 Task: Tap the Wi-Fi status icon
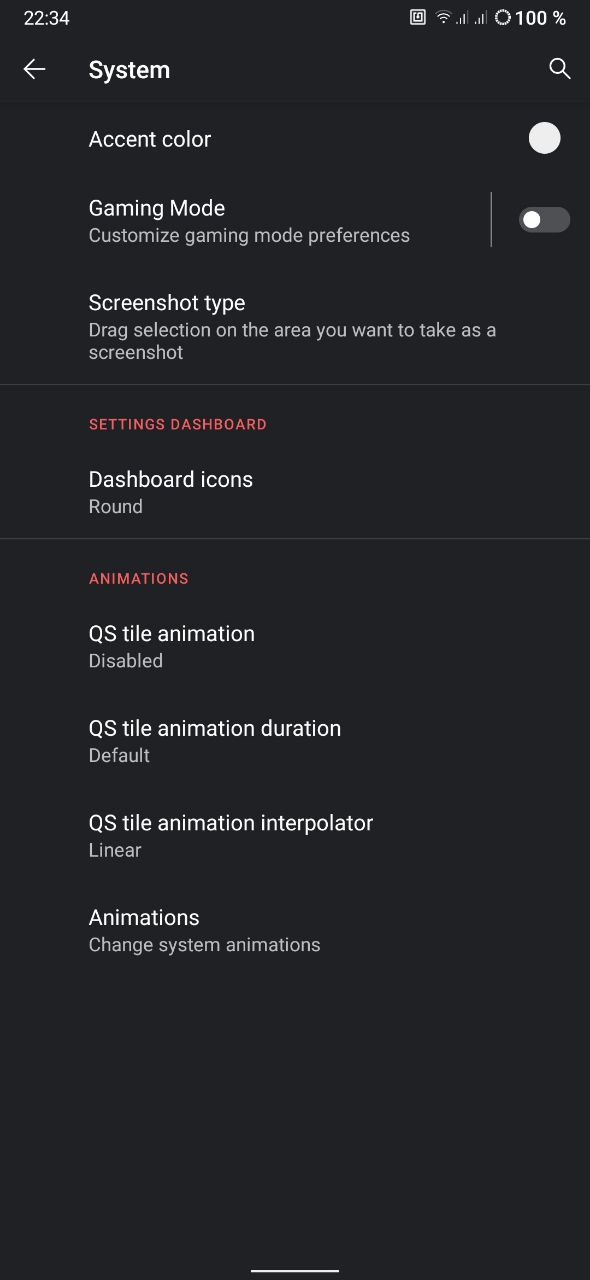tap(443, 18)
